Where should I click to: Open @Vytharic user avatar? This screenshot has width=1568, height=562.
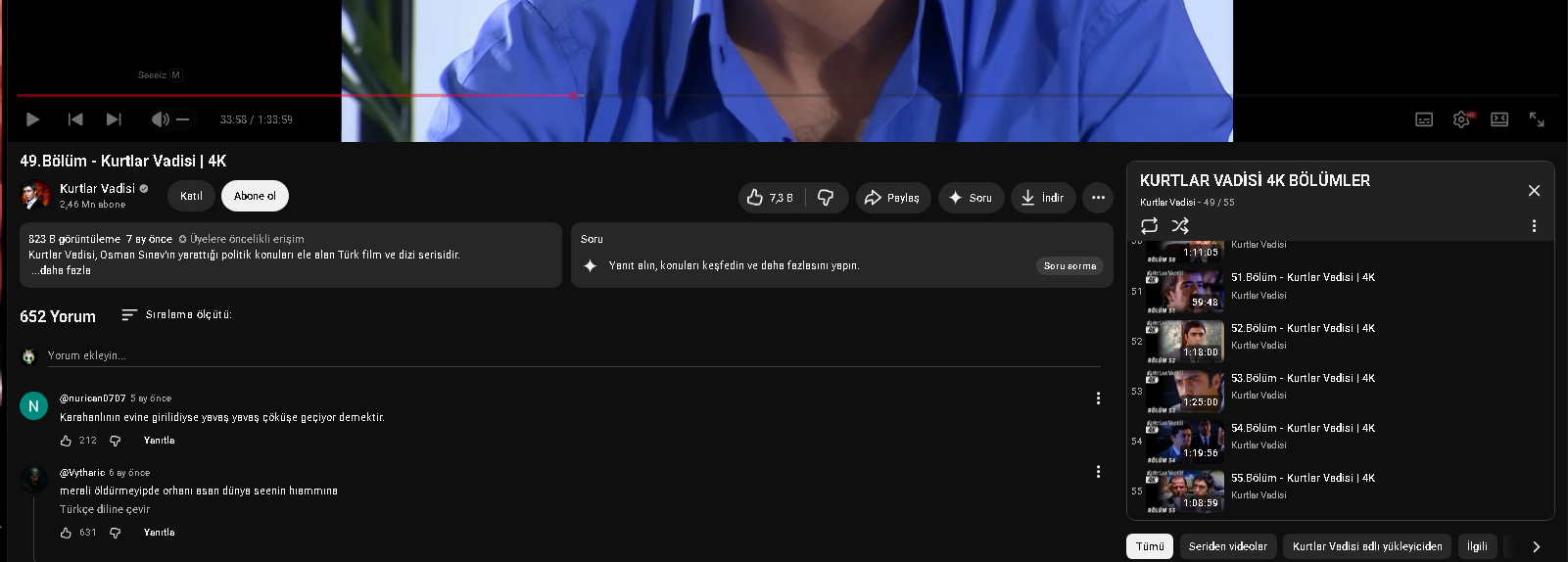point(34,480)
